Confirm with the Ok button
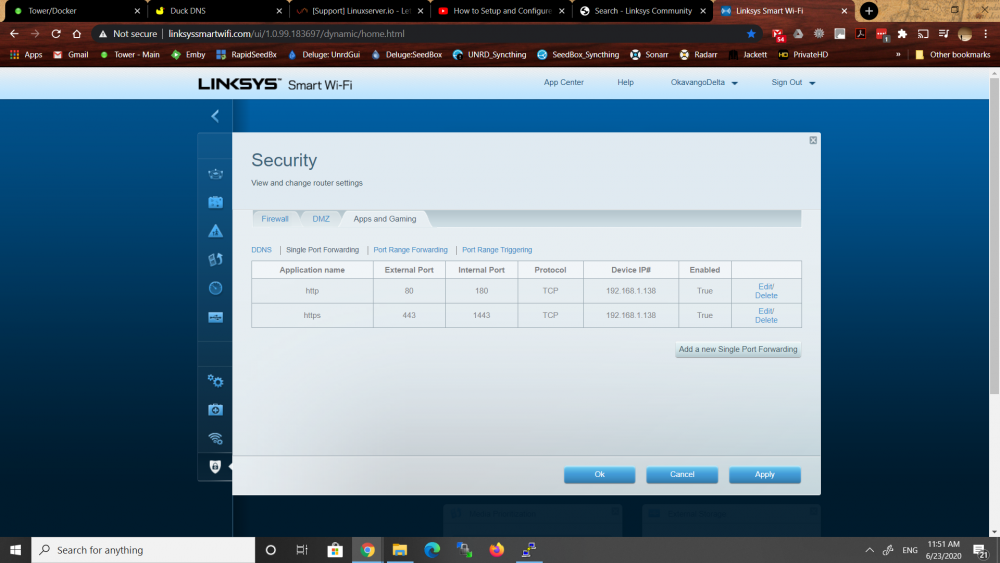Viewport: 1000px width, 563px height. coord(599,474)
